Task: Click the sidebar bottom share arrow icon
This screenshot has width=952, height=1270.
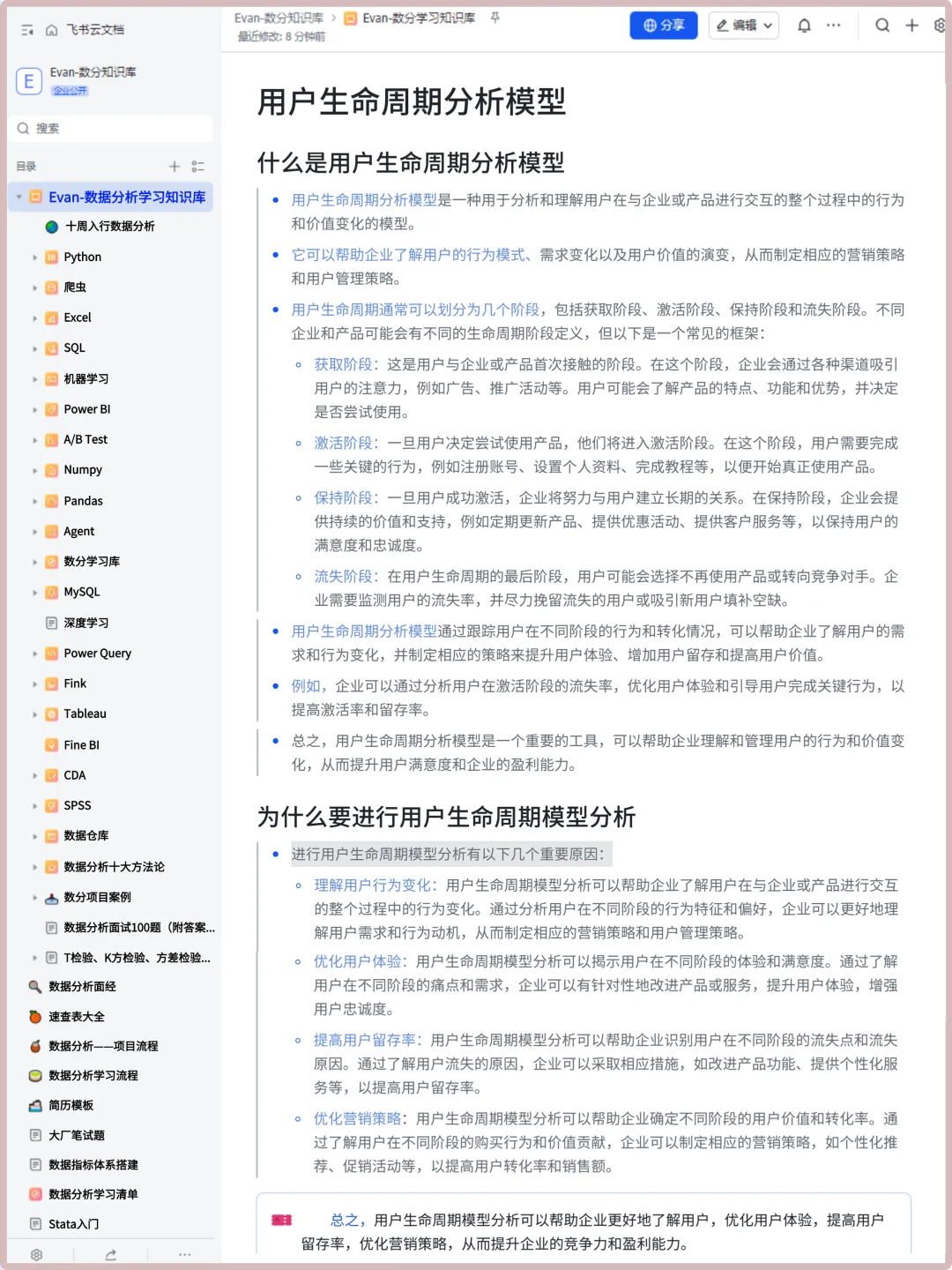Action: coord(110,1254)
